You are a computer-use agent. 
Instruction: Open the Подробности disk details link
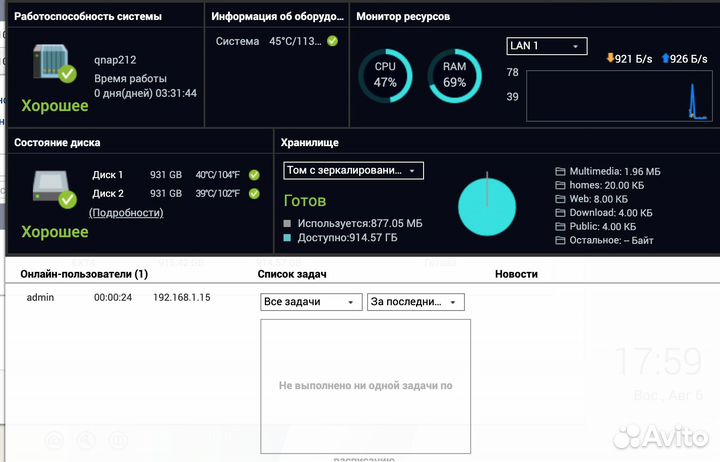126,213
